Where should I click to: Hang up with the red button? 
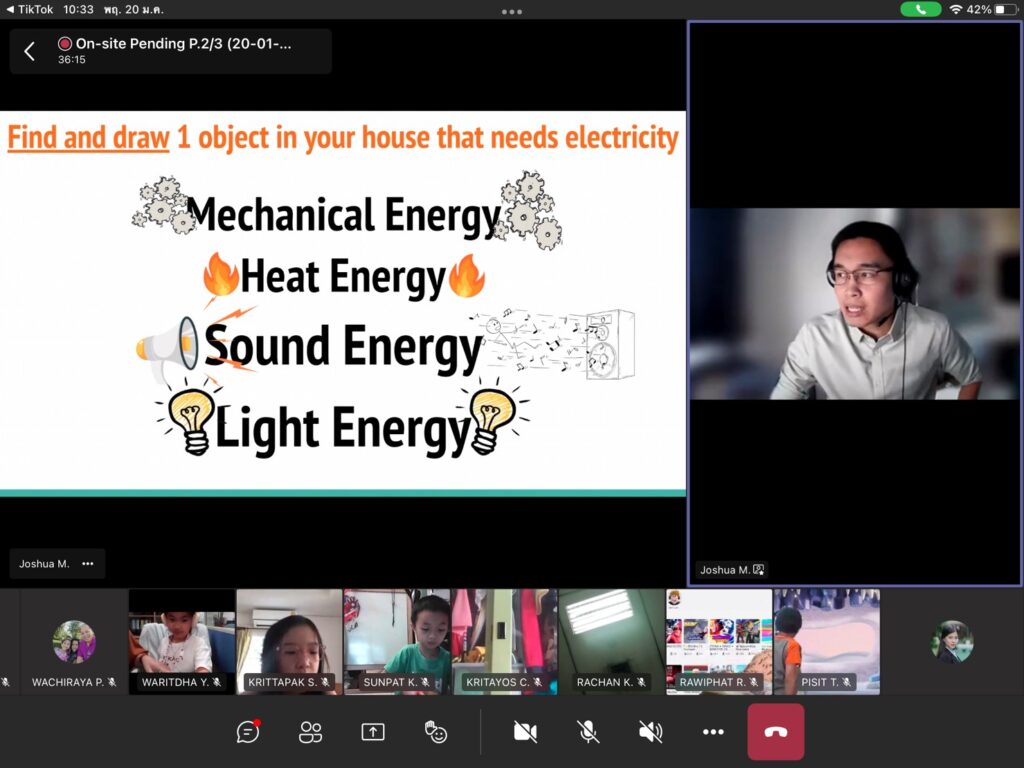(x=775, y=732)
